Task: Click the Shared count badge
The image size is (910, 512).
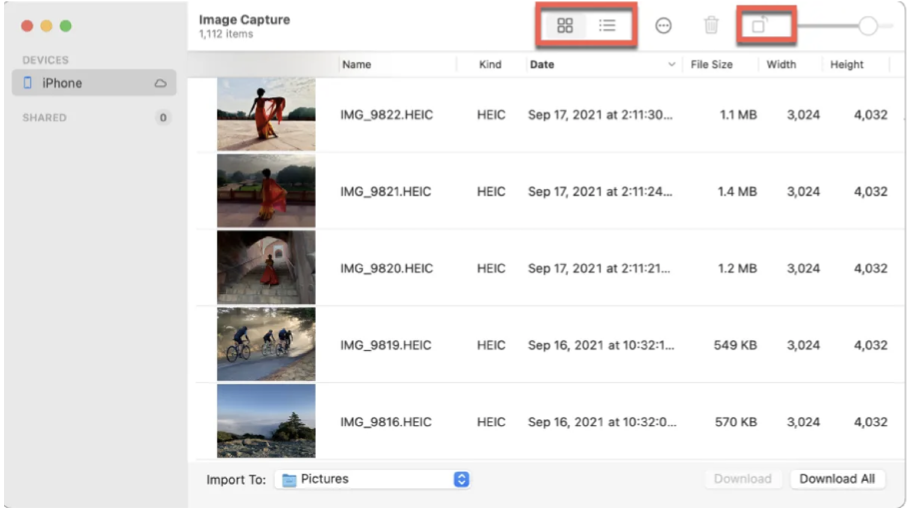Action: [x=163, y=118]
